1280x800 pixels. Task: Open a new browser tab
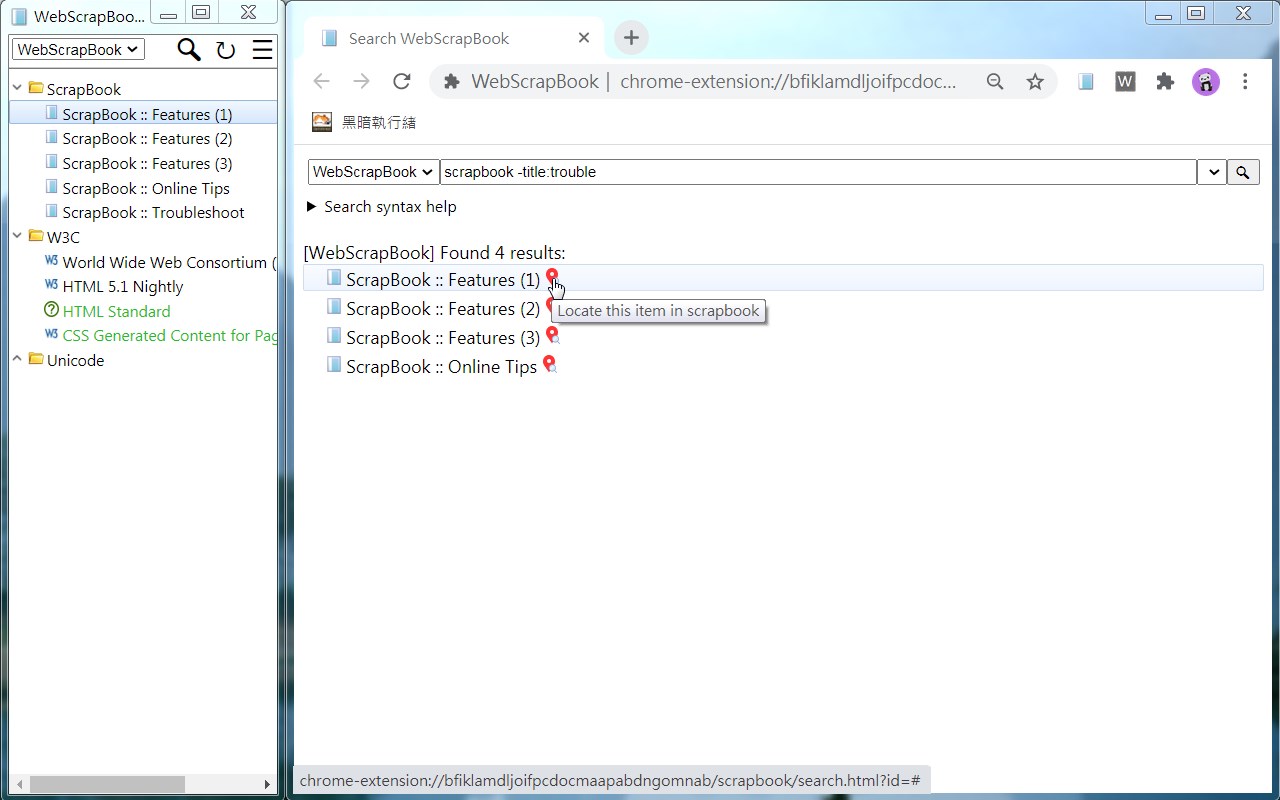coord(631,38)
